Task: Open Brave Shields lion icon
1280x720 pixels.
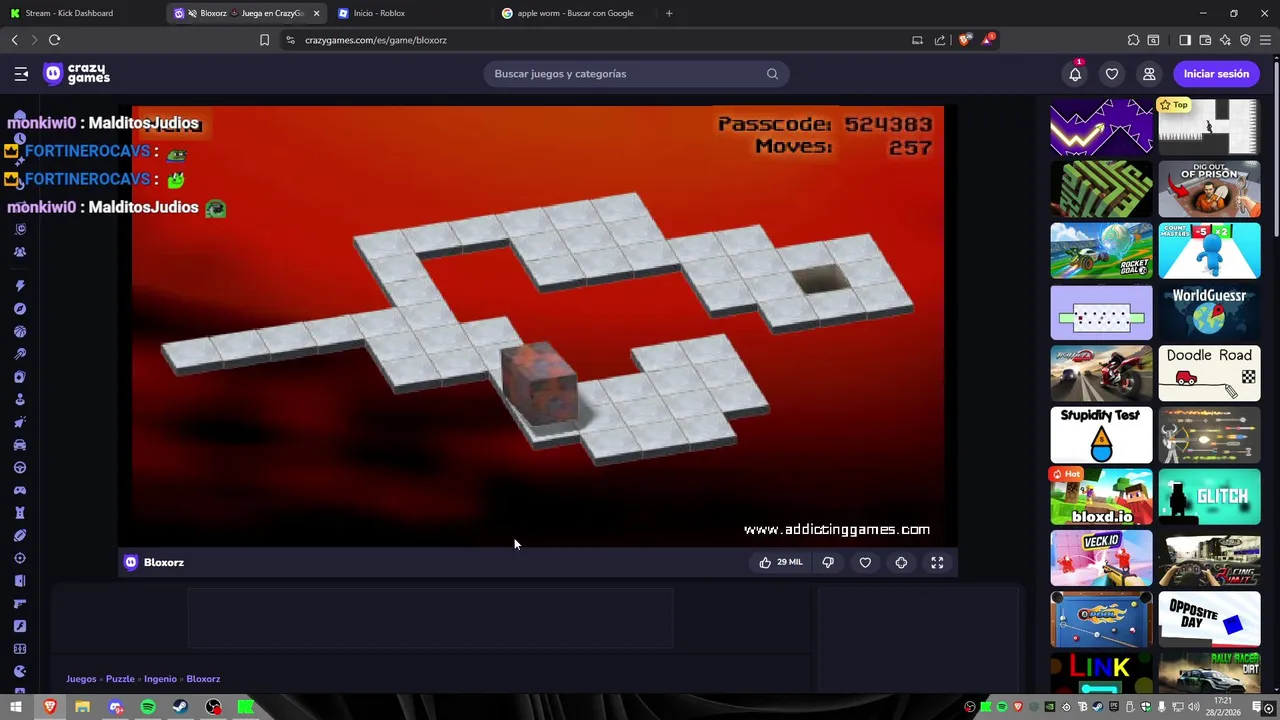Action: point(965,40)
